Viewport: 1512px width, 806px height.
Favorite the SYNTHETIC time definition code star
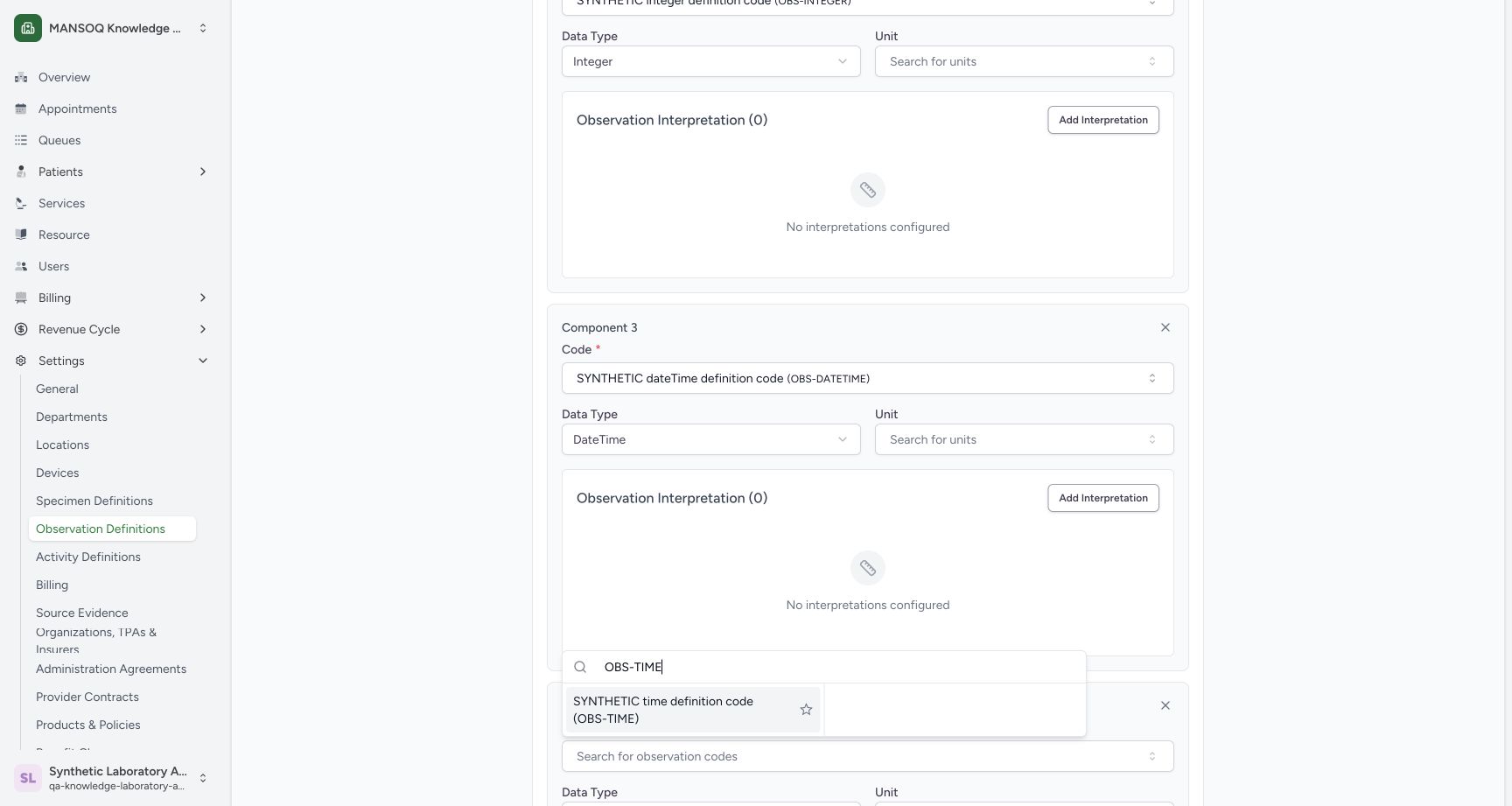click(806, 710)
